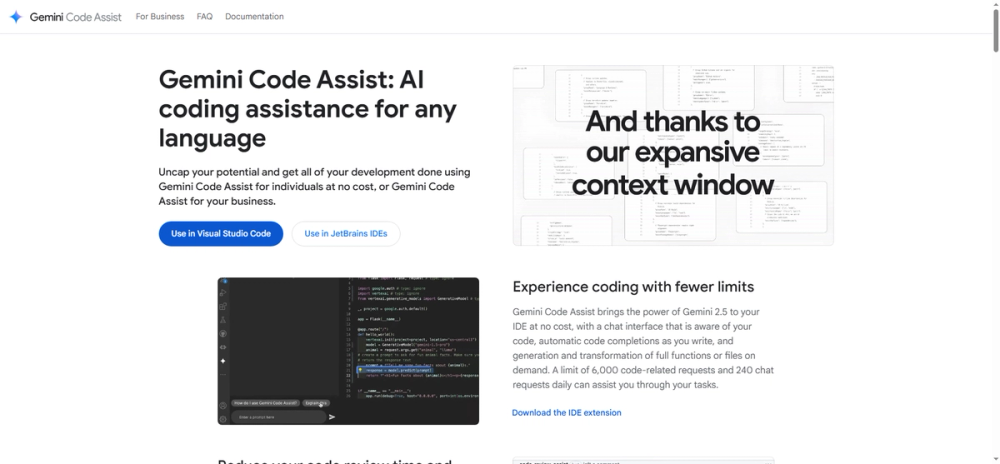Click paragraph starting 'Uncap your potential'
Image resolution: width=1000 pixels, height=464 pixels.
click(x=315, y=186)
